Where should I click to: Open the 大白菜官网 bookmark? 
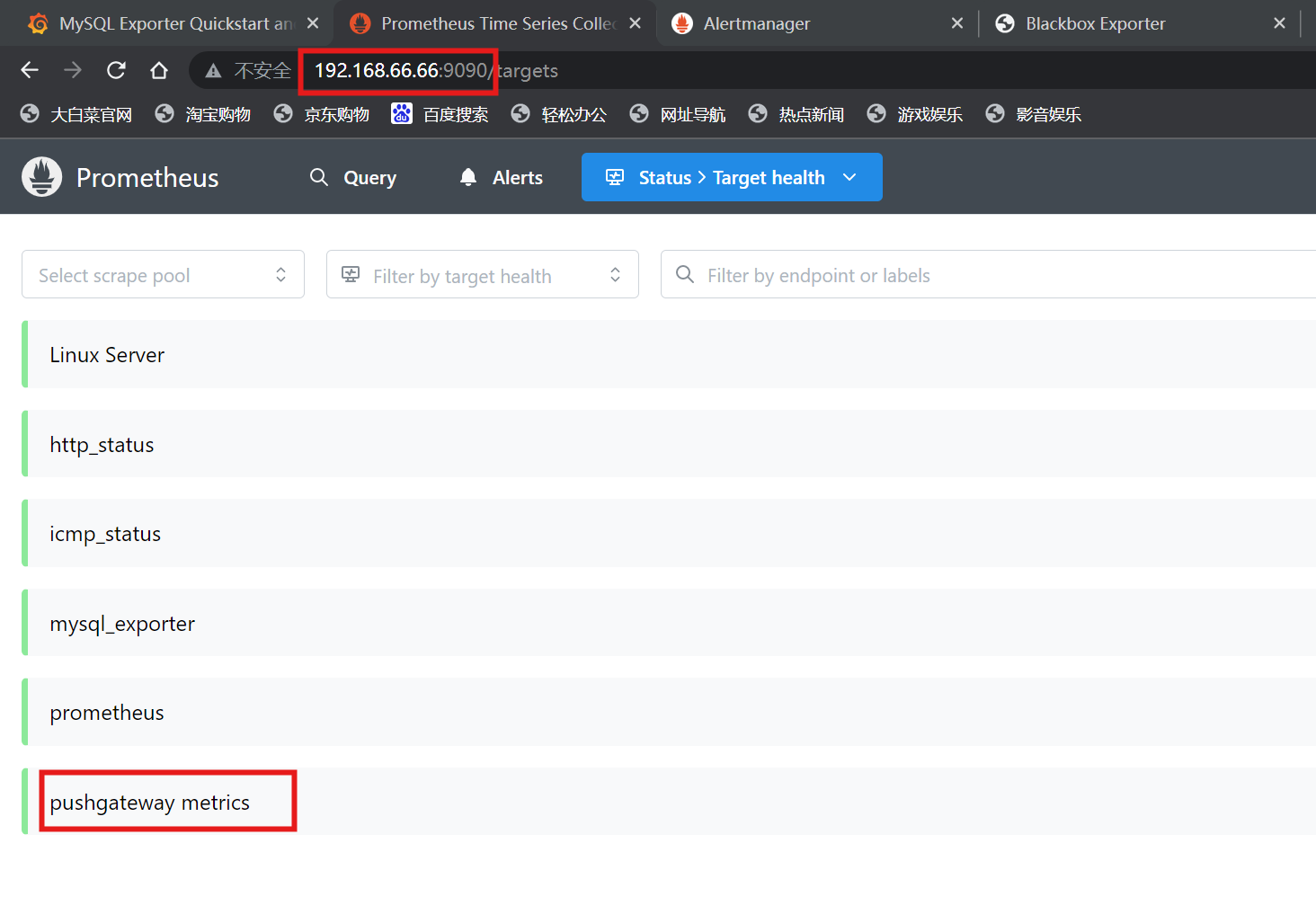point(76,114)
